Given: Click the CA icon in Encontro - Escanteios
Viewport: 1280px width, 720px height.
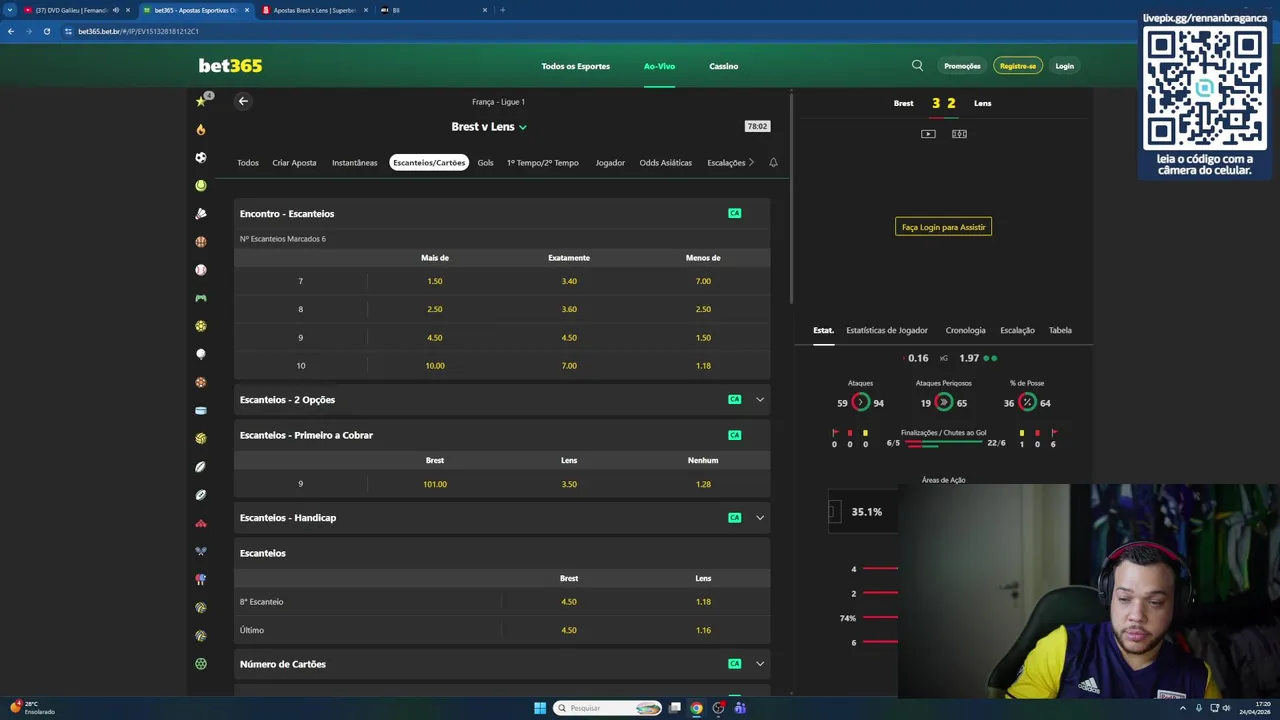Looking at the screenshot, I should 735,213.
